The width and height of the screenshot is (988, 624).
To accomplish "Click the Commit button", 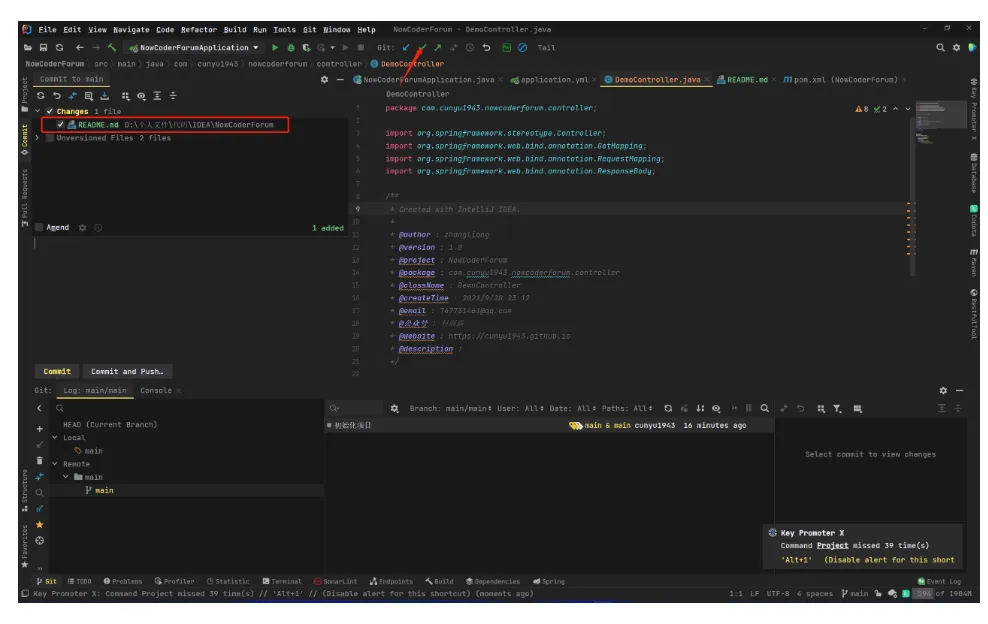I will point(57,371).
